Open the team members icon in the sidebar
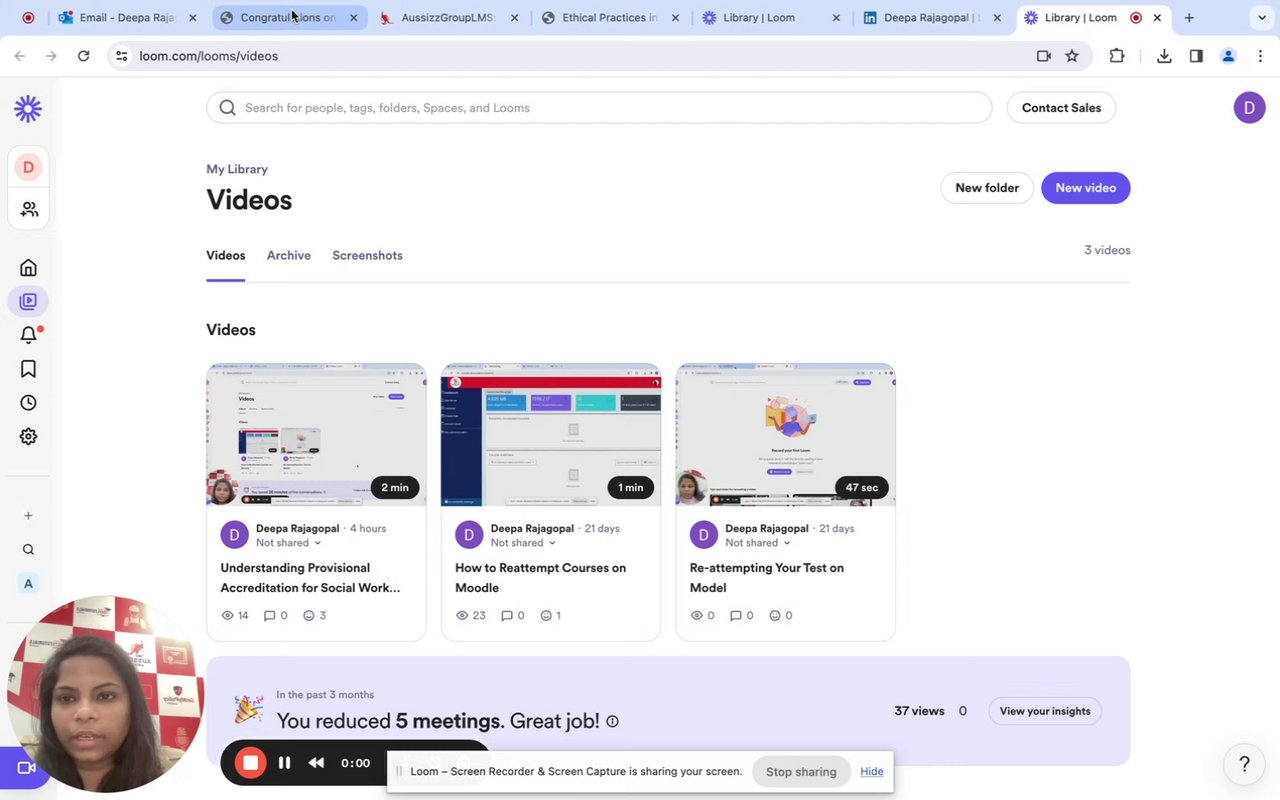 coord(29,209)
